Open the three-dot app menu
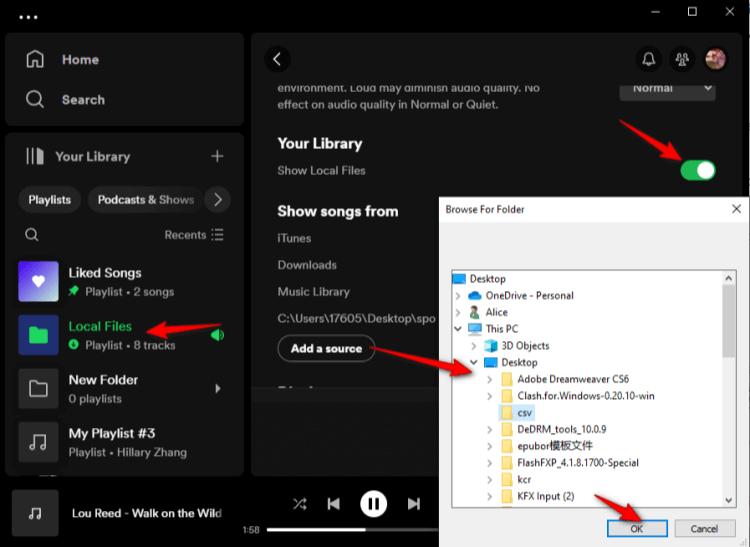The height and width of the screenshot is (547, 750). [28, 17]
